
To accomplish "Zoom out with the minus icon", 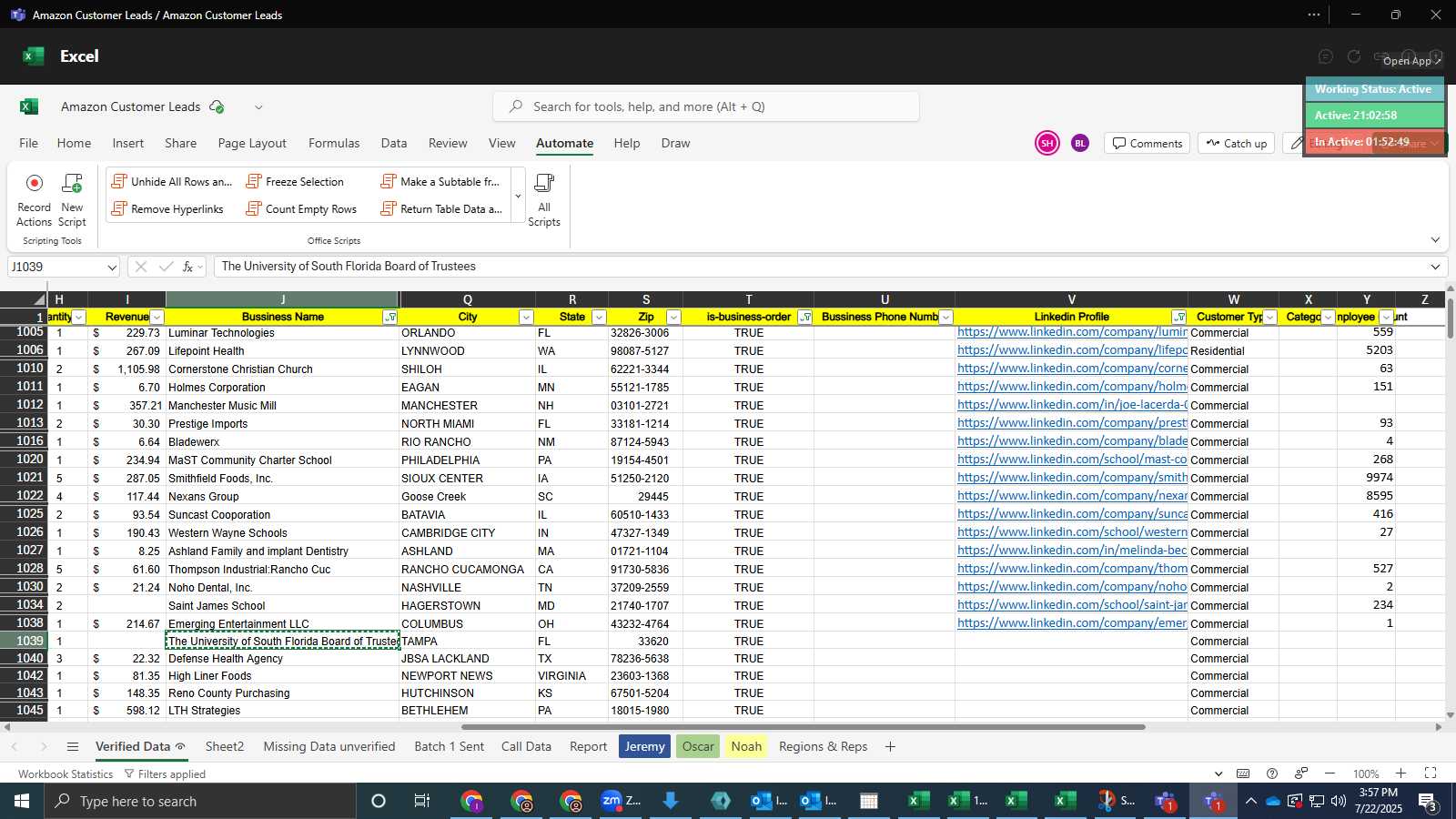I will click(x=1330, y=773).
